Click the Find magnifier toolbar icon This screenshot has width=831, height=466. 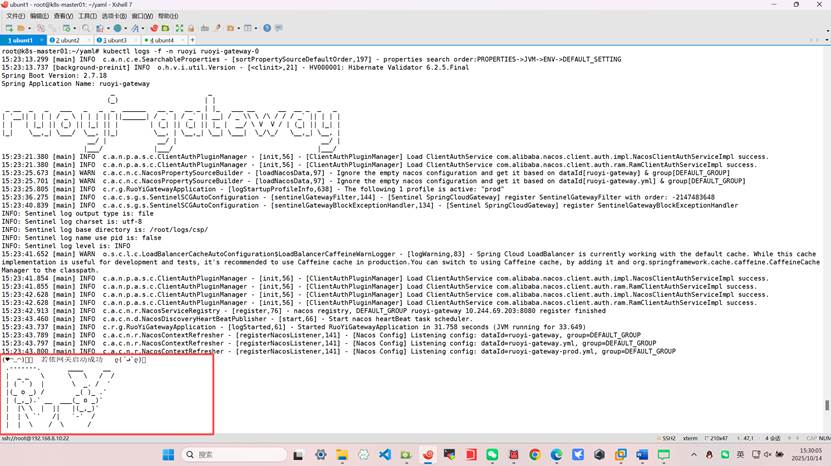coord(86,28)
